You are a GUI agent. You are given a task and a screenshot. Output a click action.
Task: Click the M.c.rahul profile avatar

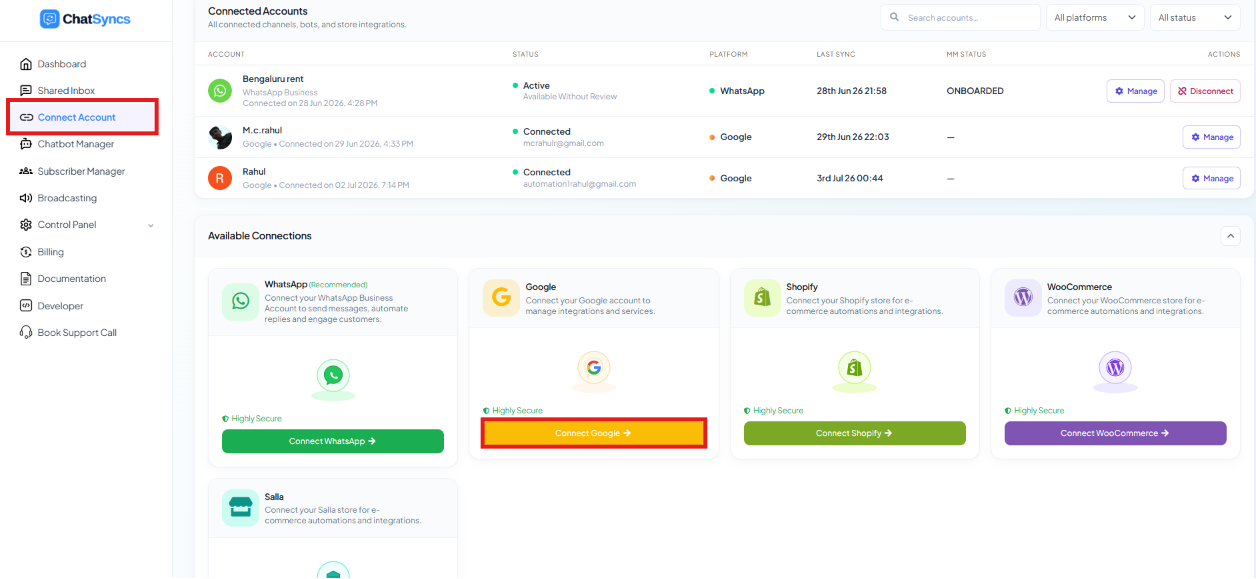pos(220,137)
